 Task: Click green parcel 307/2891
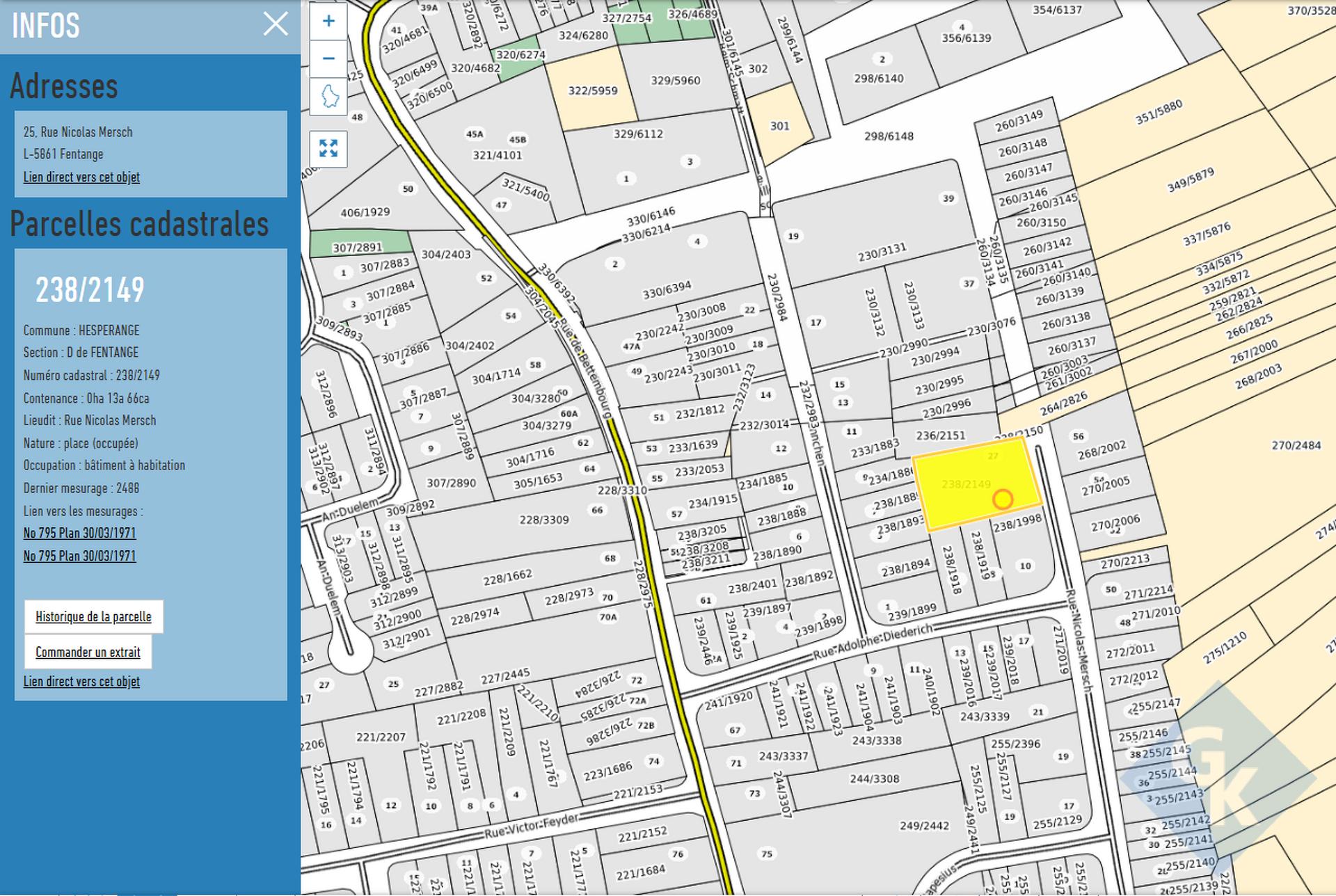coord(358,243)
